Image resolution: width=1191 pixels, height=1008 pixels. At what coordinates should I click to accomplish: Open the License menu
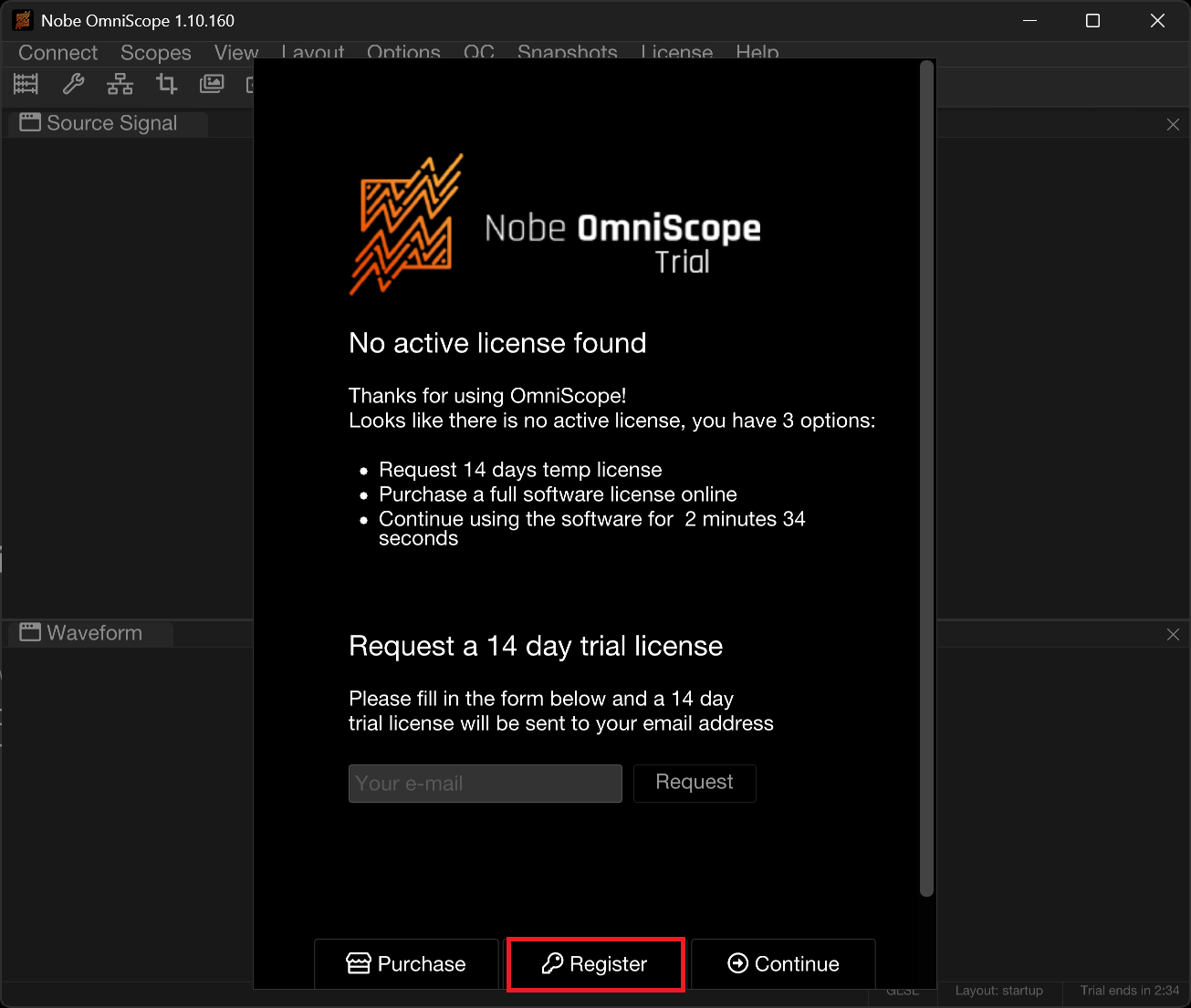676,53
